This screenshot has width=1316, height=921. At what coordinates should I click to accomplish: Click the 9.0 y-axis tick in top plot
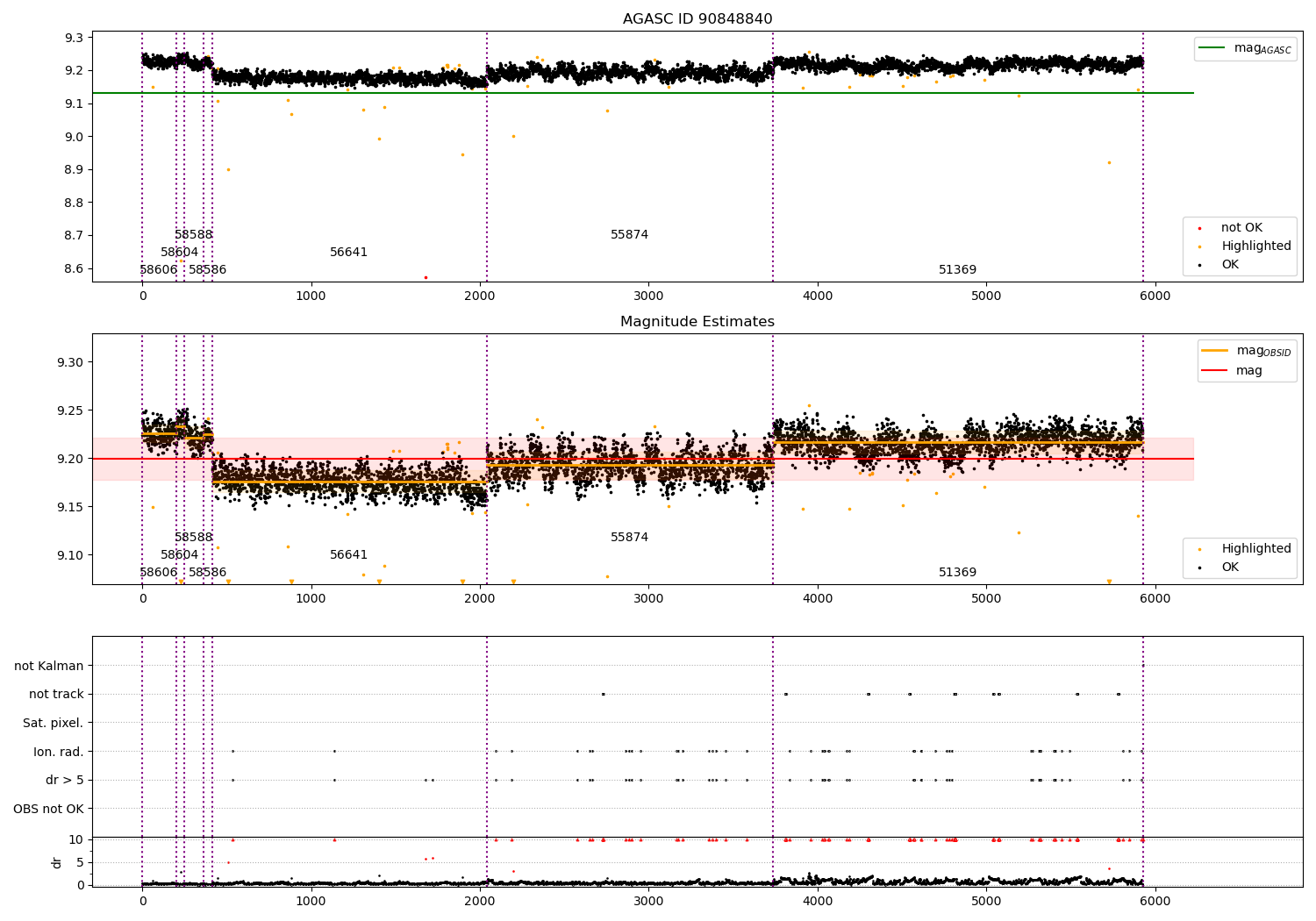(x=74, y=137)
